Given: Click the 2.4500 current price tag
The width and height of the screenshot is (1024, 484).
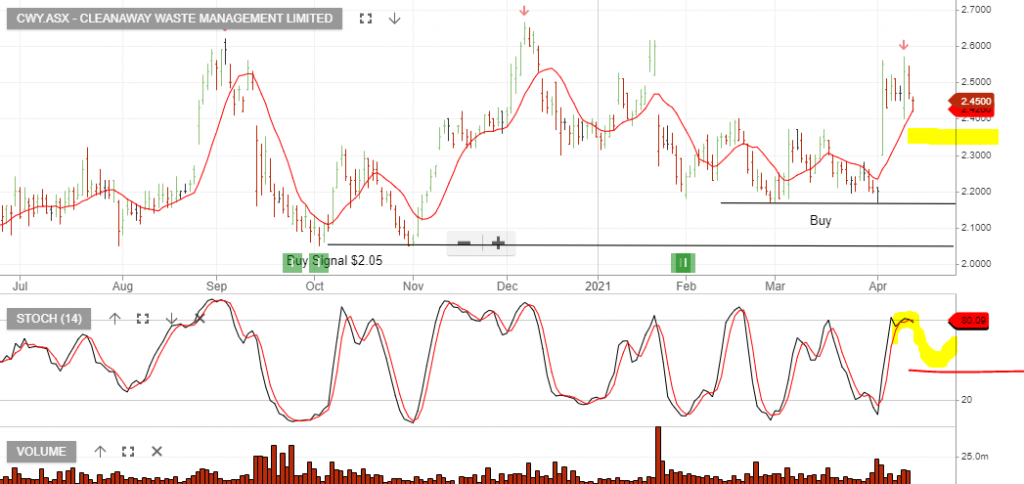Looking at the screenshot, I should coord(970,101).
